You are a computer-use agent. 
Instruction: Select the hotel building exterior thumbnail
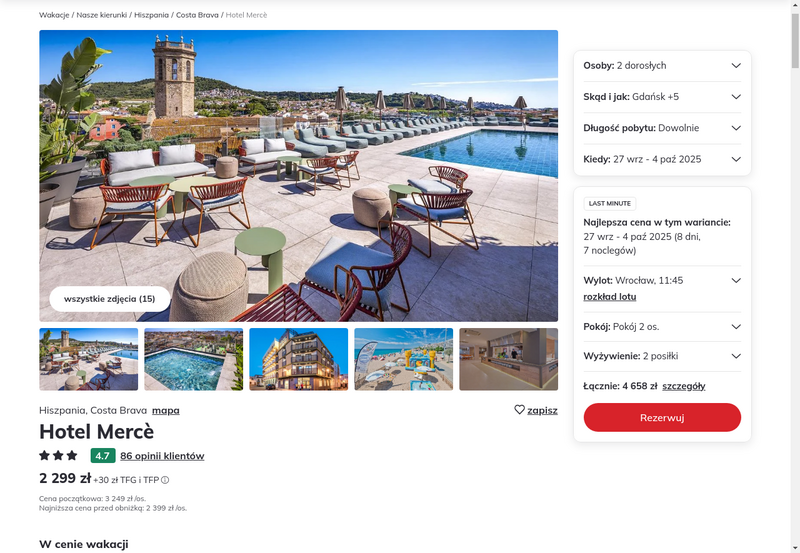point(298,359)
